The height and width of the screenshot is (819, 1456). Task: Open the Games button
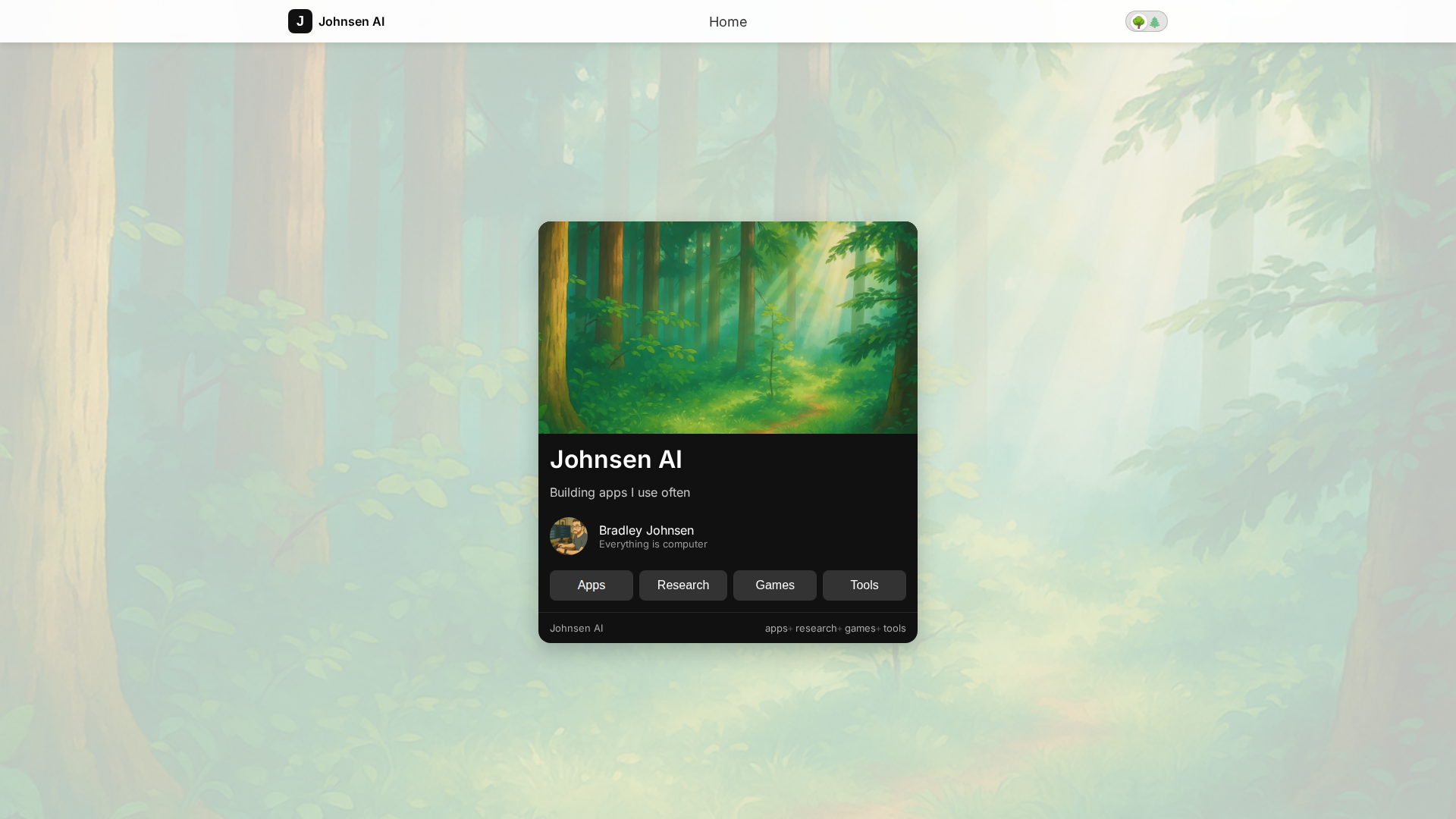pyautogui.click(x=775, y=585)
